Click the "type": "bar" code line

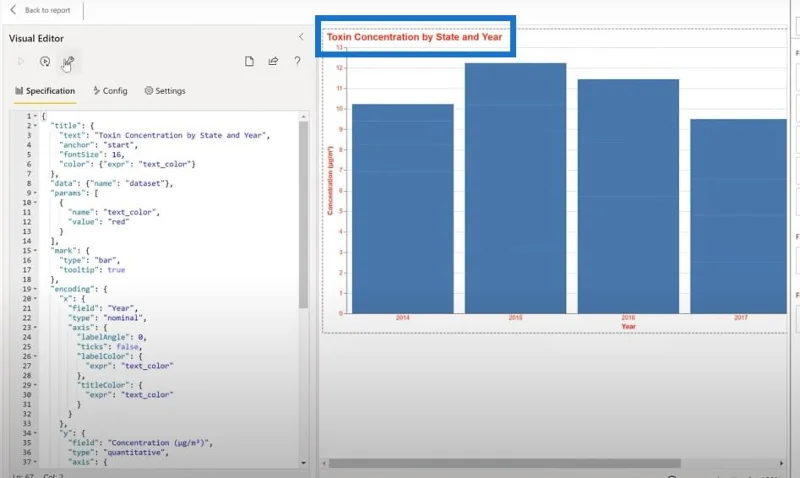pyautogui.click(x=89, y=260)
